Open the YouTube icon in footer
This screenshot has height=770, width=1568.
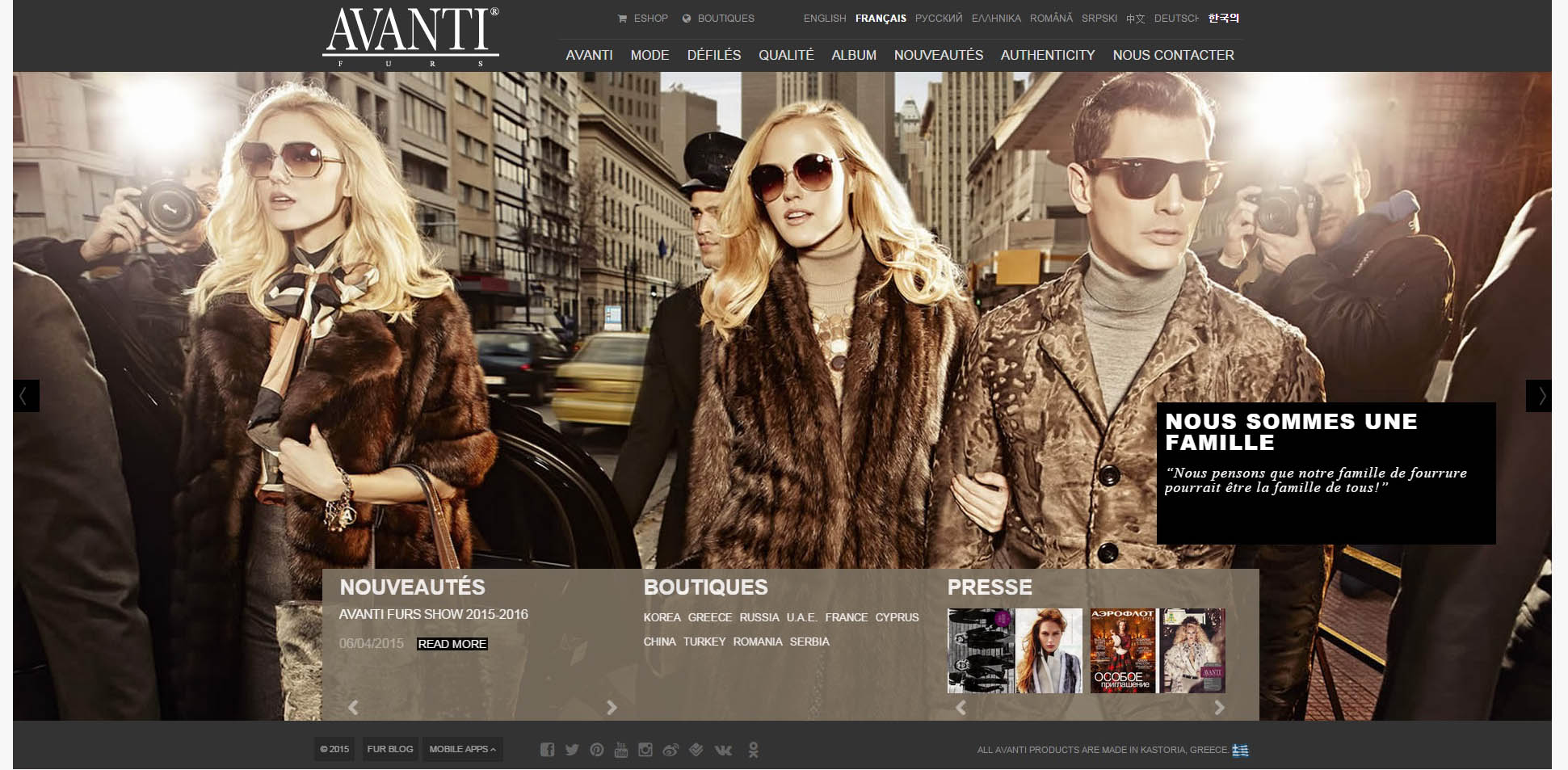tap(620, 750)
